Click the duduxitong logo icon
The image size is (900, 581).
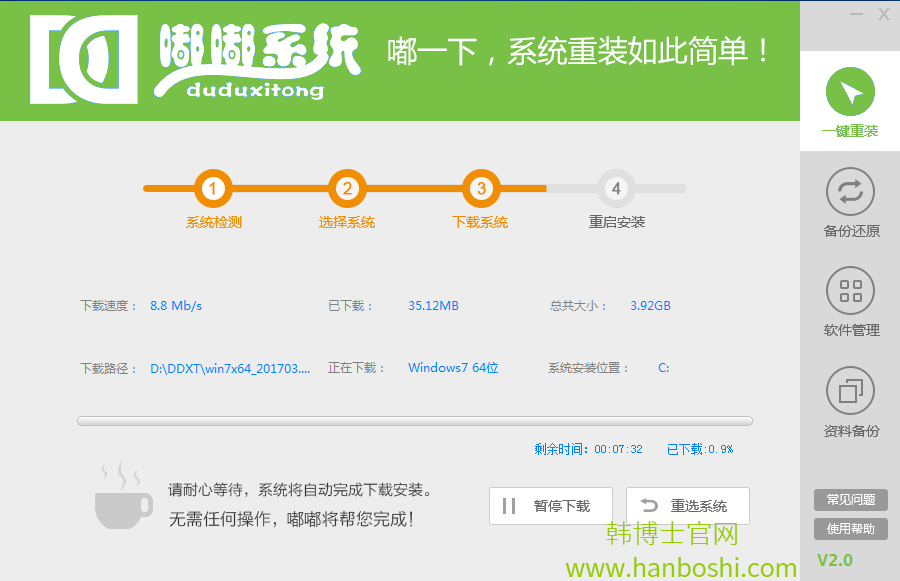[x=84, y=59]
